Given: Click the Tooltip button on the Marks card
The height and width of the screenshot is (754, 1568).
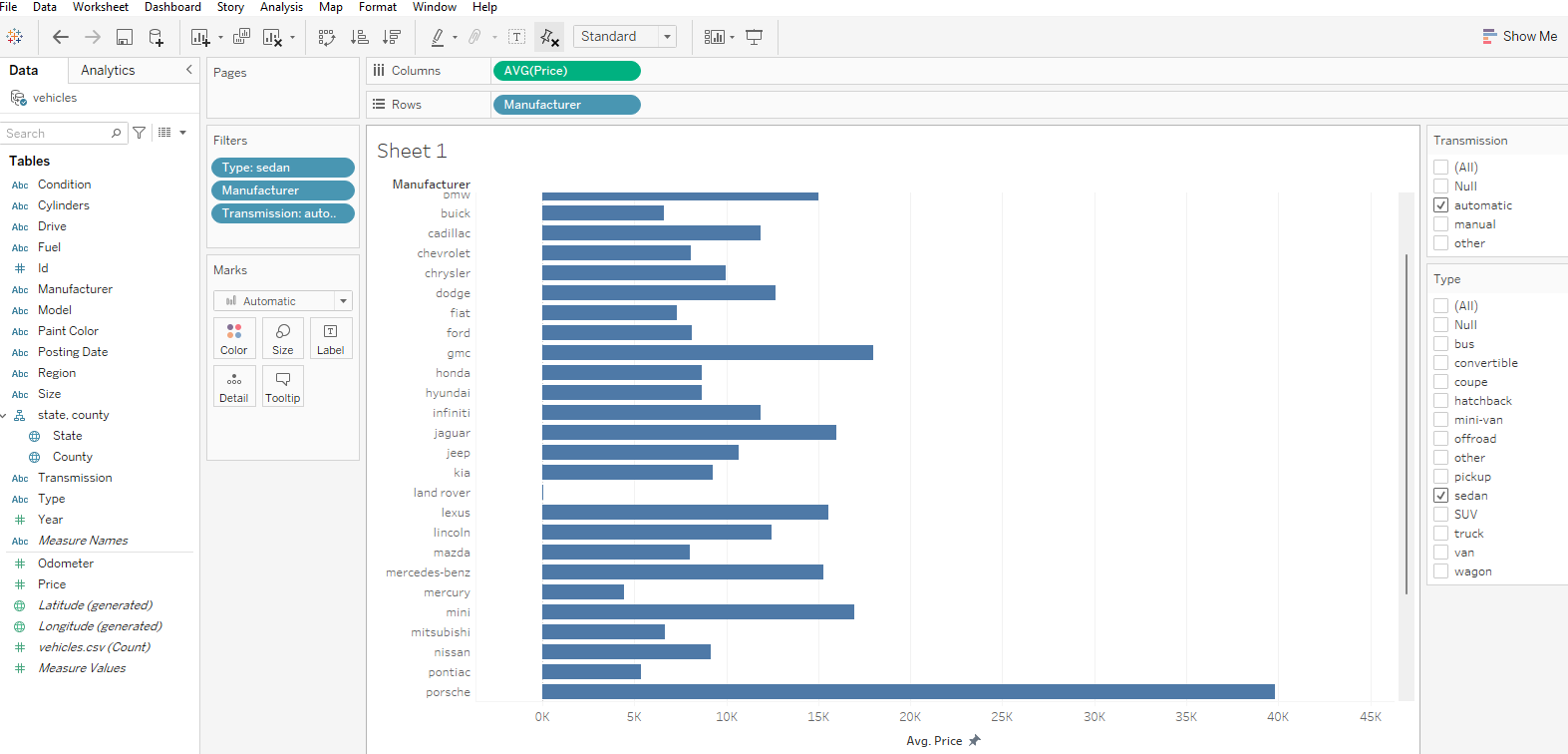Looking at the screenshot, I should [x=283, y=386].
